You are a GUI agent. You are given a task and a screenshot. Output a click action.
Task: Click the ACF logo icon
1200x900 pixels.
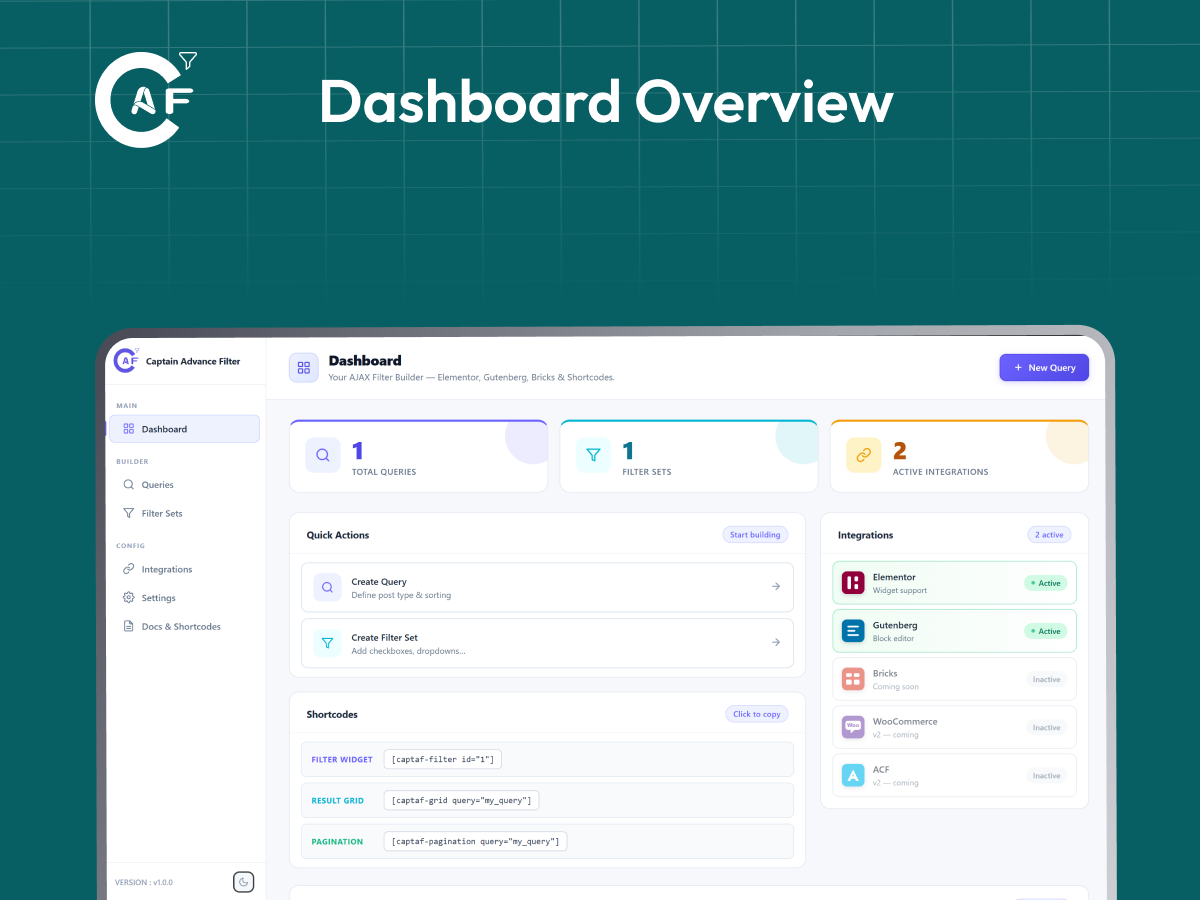tap(853, 775)
